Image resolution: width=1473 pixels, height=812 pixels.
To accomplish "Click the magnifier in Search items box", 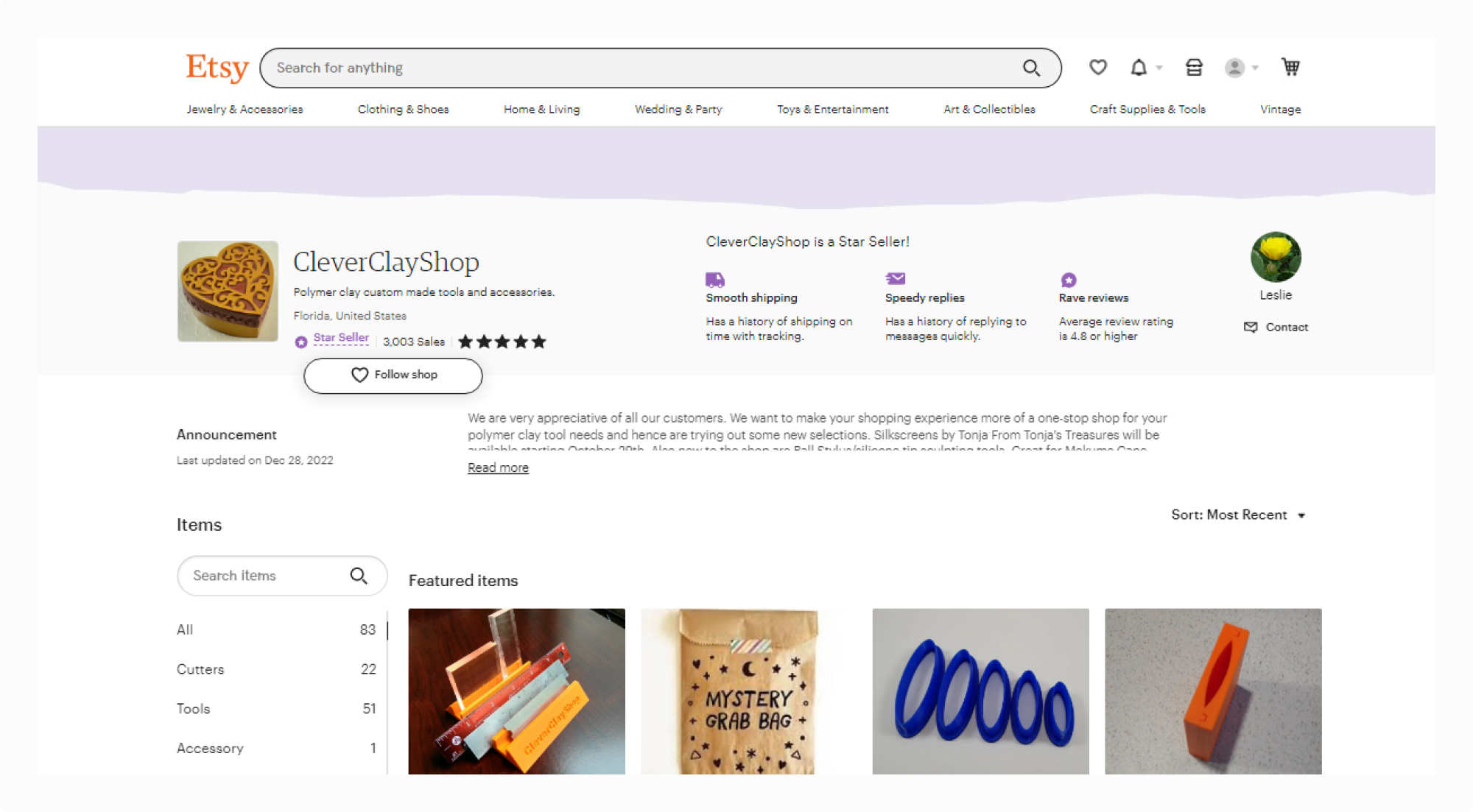I will click(359, 576).
